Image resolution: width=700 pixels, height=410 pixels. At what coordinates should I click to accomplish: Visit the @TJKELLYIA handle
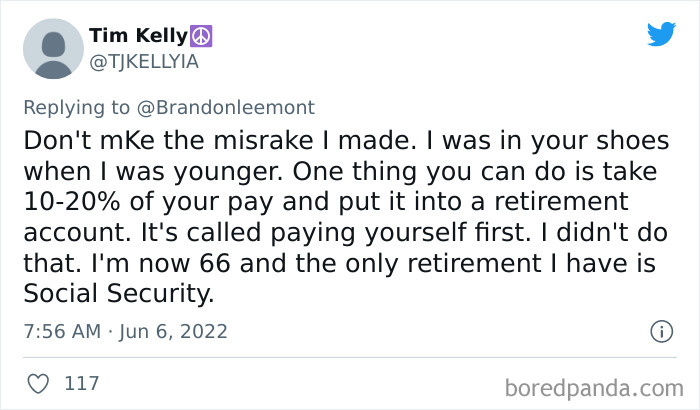[144, 62]
